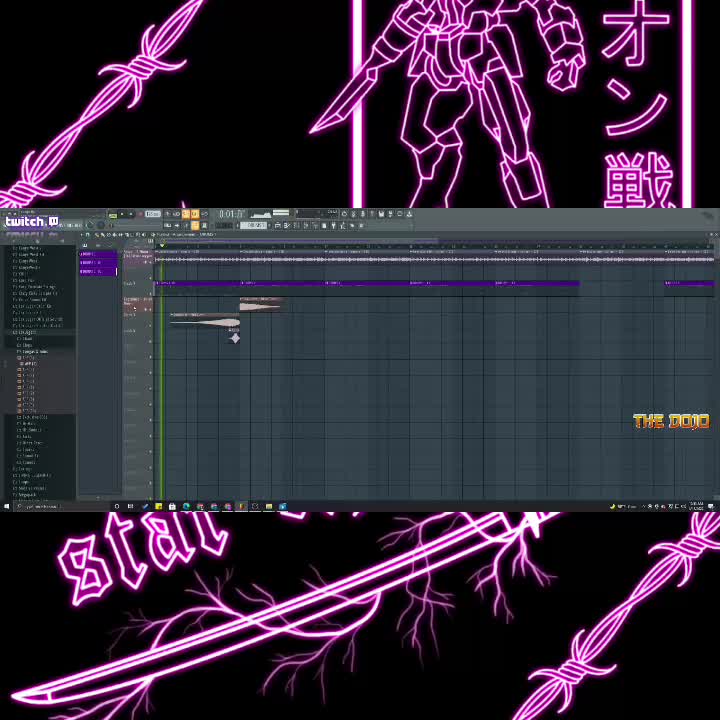Select the third purple pattern in picker
Screen dimensions: 720x720
pyautogui.click(x=98, y=272)
